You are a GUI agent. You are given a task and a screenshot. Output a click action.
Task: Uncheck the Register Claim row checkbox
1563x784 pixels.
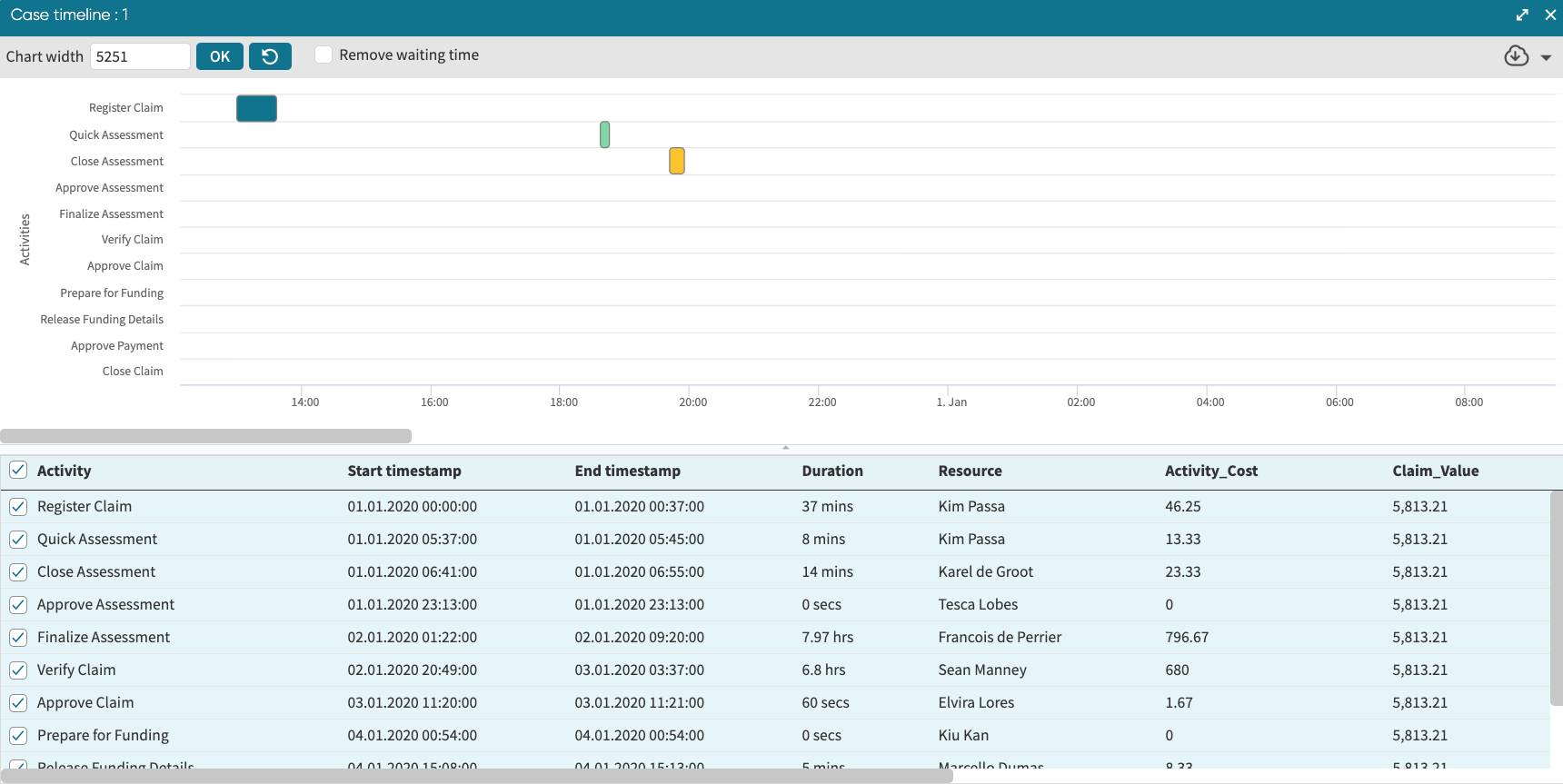coord(18,506)
